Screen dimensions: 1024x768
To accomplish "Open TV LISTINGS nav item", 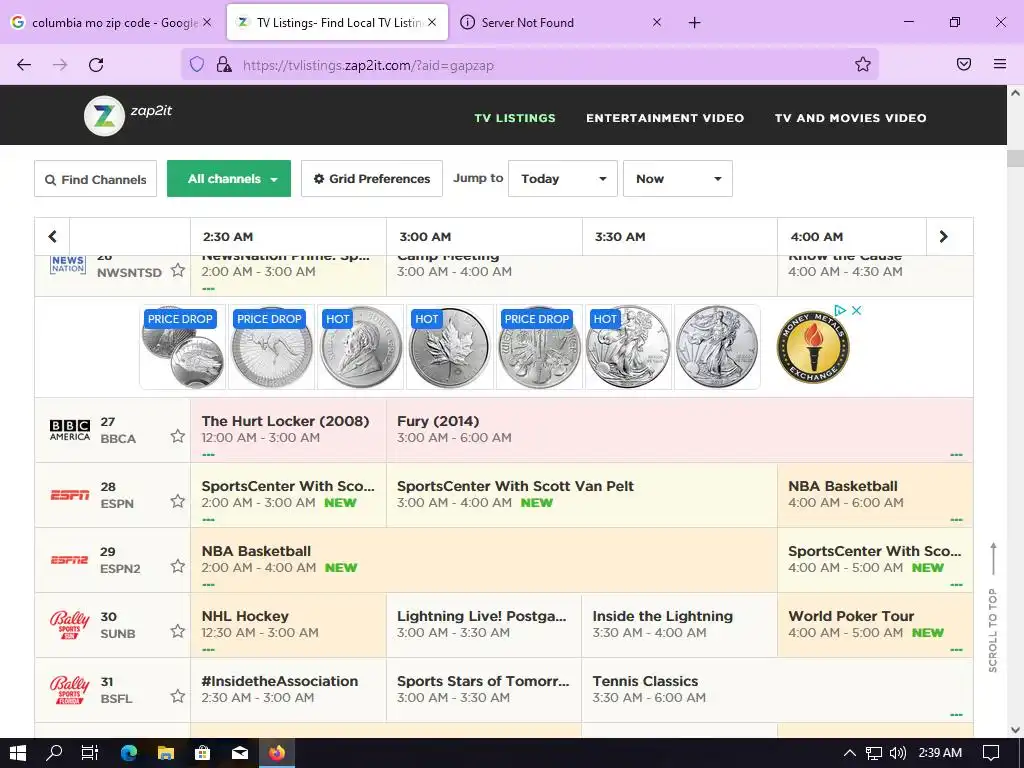I will (515, 118).
